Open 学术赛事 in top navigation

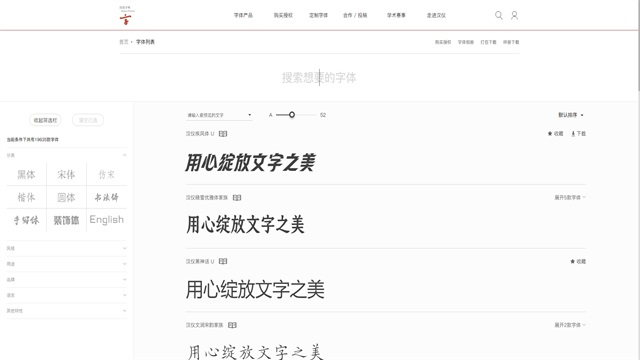[x=396, y=16]
